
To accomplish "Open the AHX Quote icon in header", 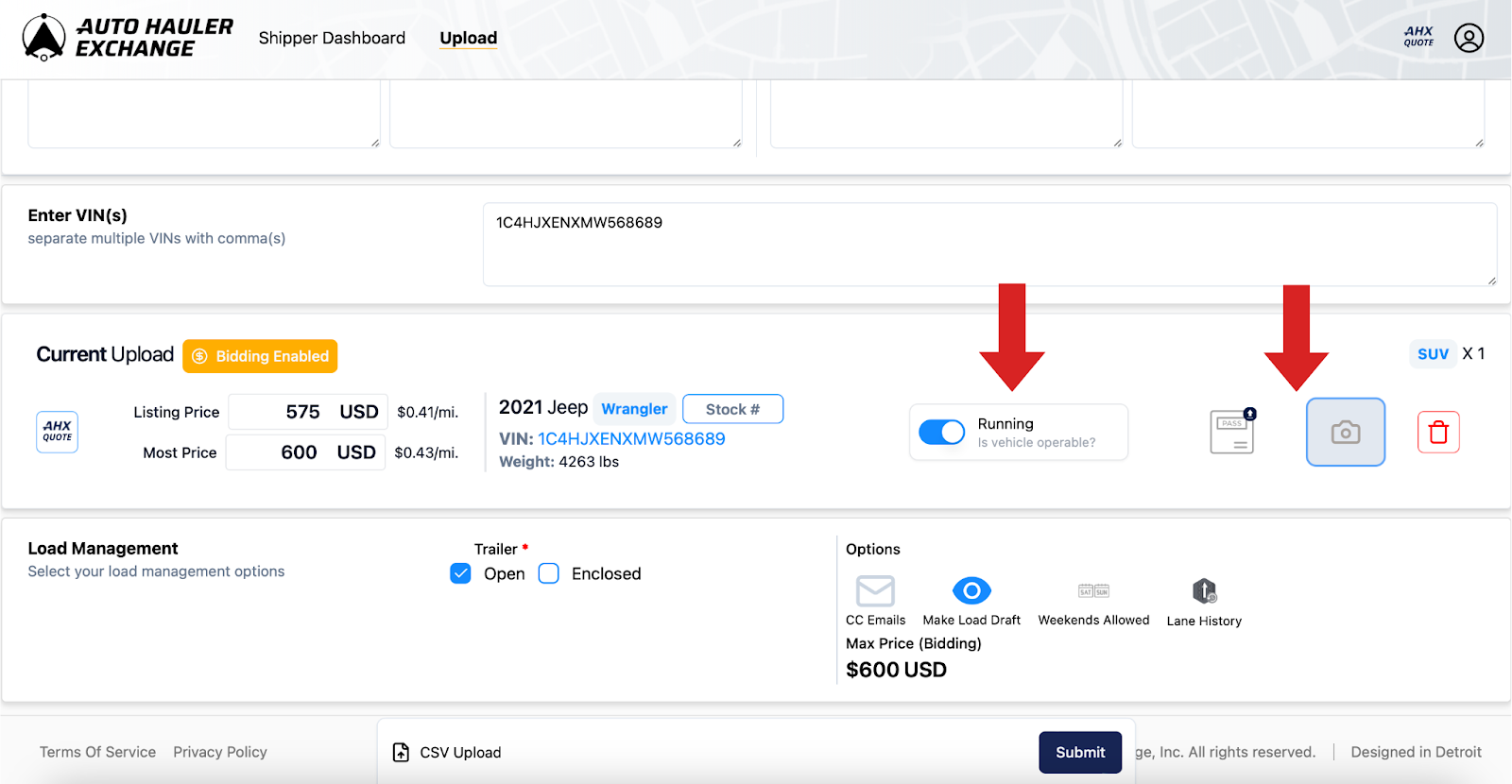I will pyautogui.click(x=1418, y=37).
